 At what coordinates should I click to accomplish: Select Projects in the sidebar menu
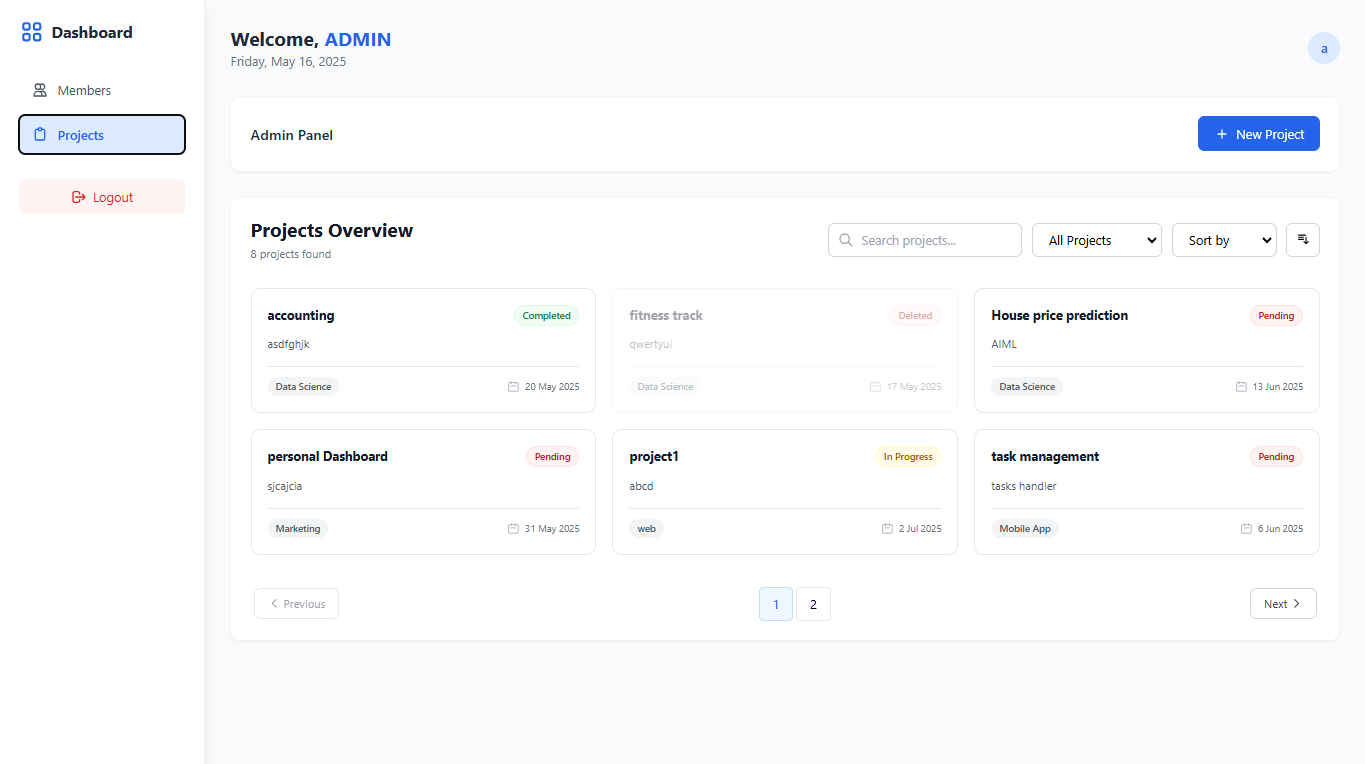(101, 135)
